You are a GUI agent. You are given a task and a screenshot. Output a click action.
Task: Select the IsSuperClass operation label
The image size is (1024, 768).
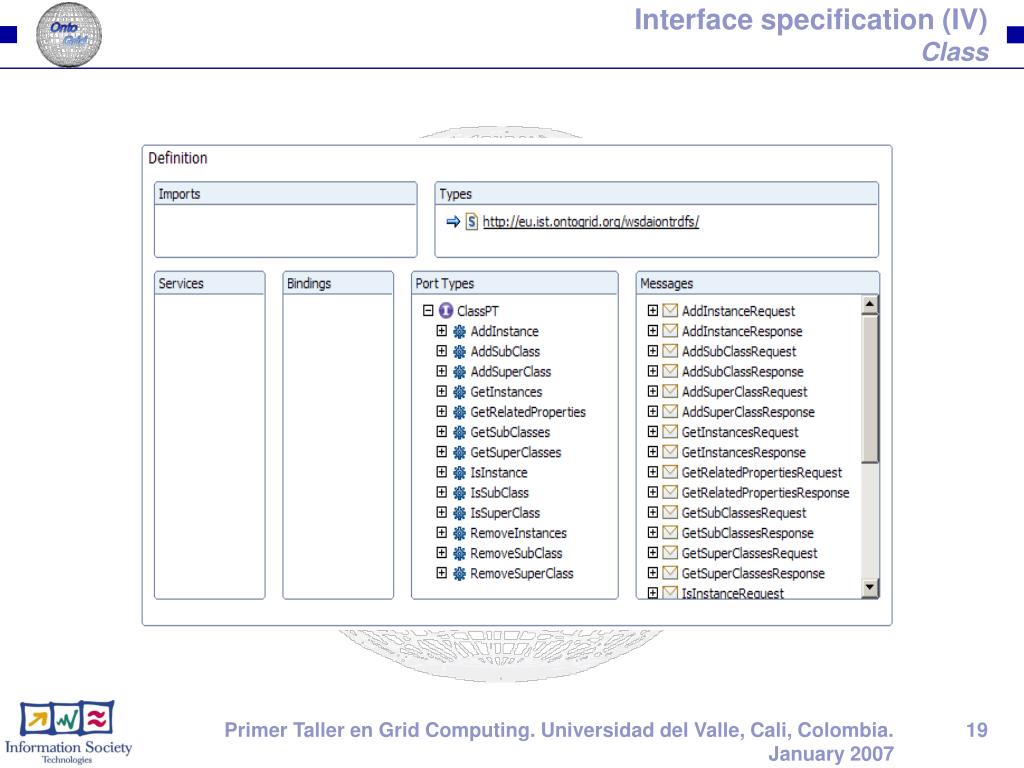pyautogui.click(x=505, y=513)
